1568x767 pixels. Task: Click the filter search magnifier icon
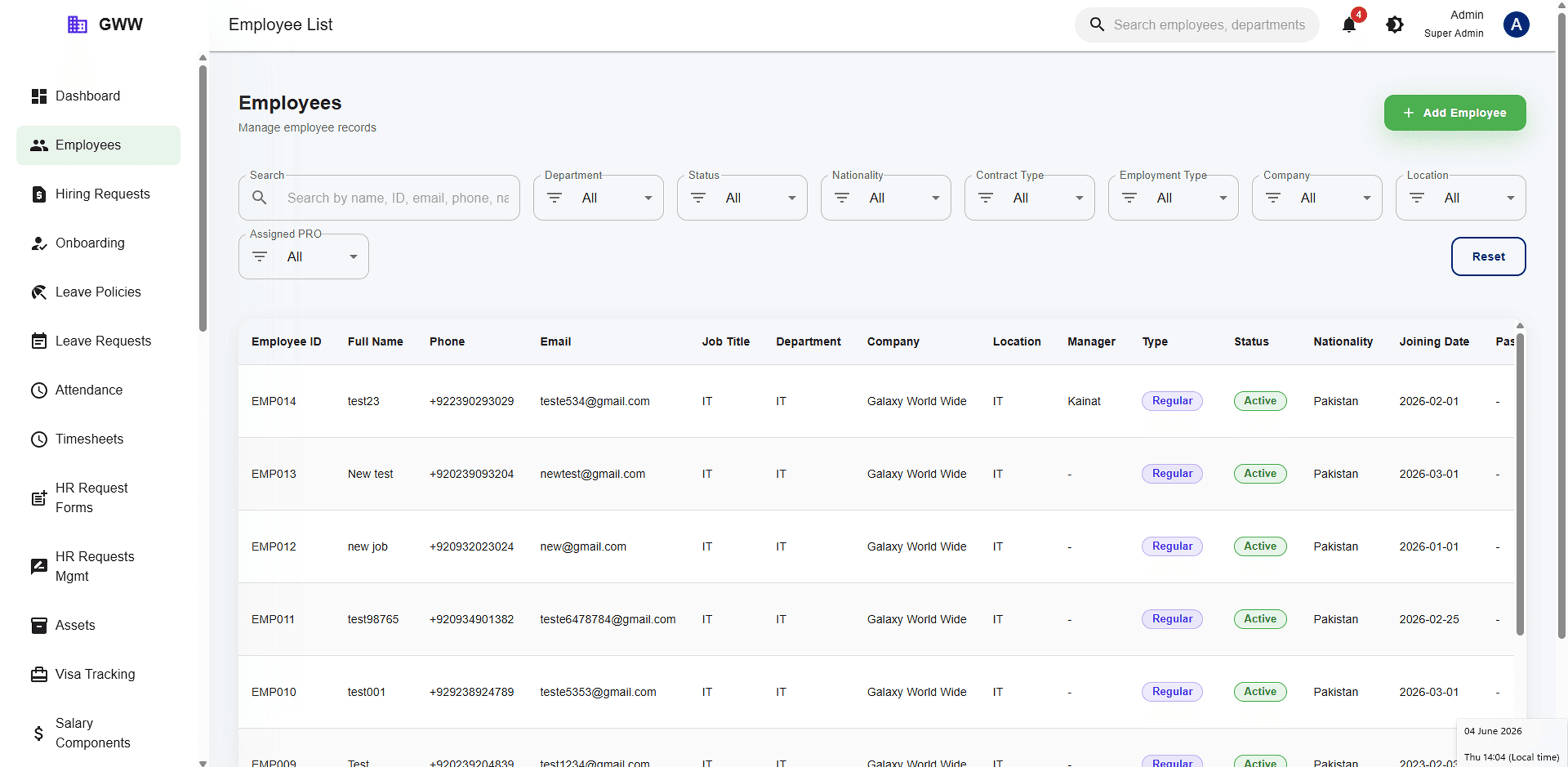pyautogui.click(x=259, y=198)
